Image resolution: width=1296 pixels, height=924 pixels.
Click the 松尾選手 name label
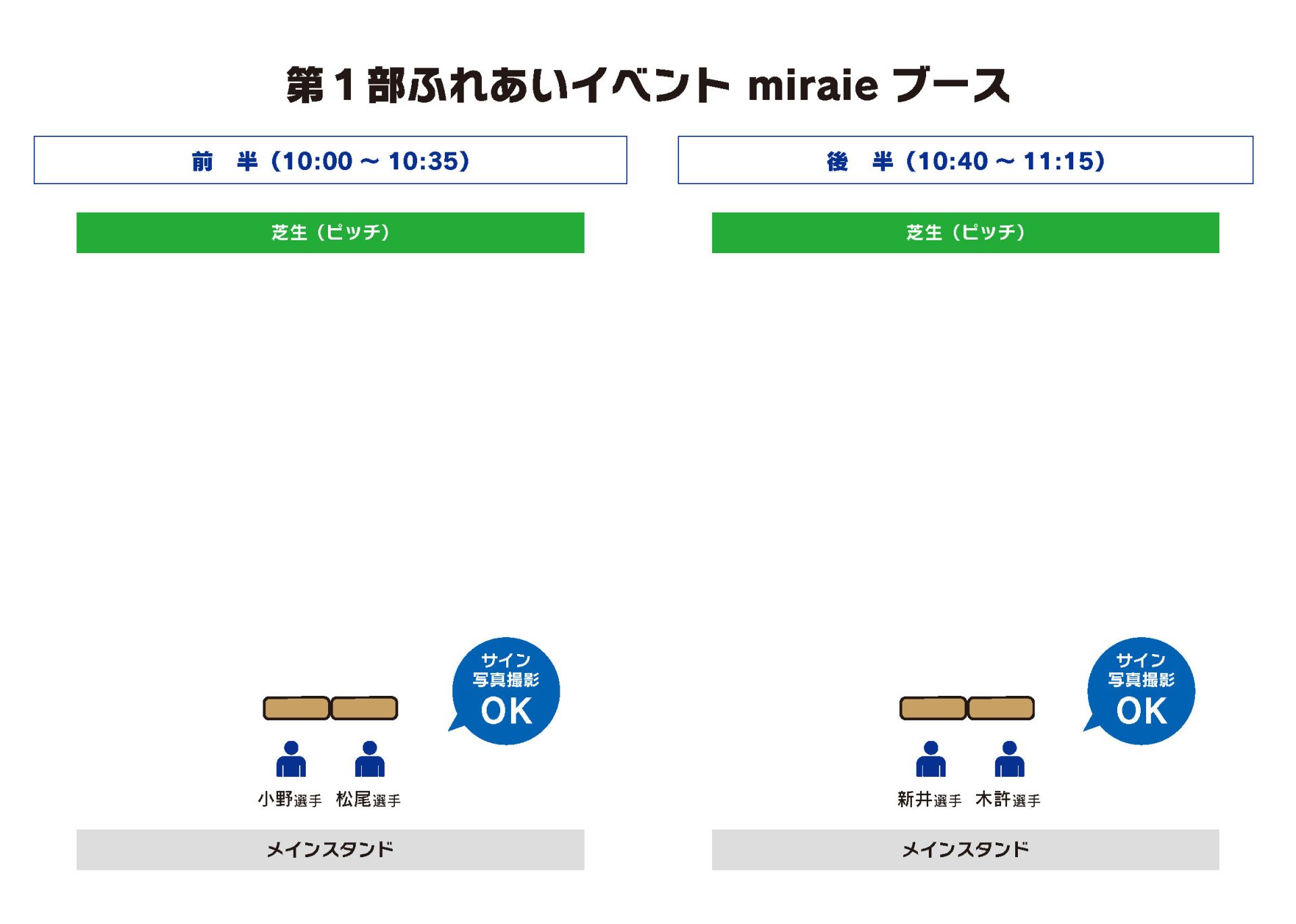369,799
